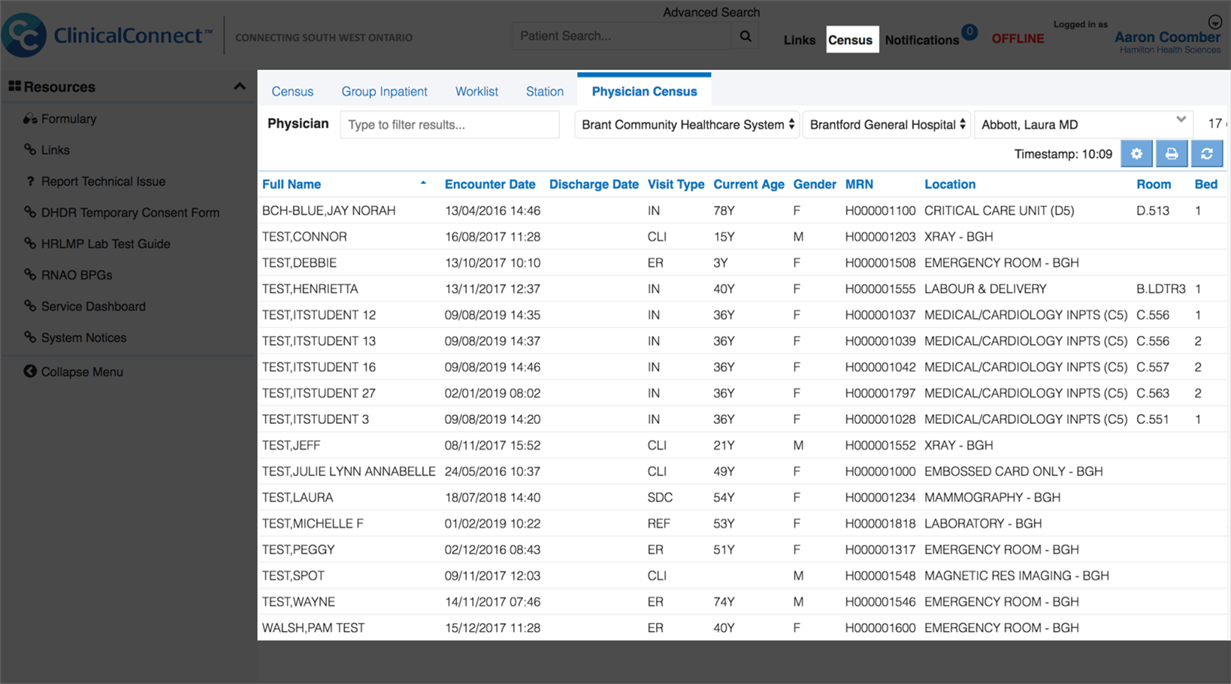Select patient WALSH,PAM TEST
This screenshot has height=684, width=1231.
pos(313,628)
